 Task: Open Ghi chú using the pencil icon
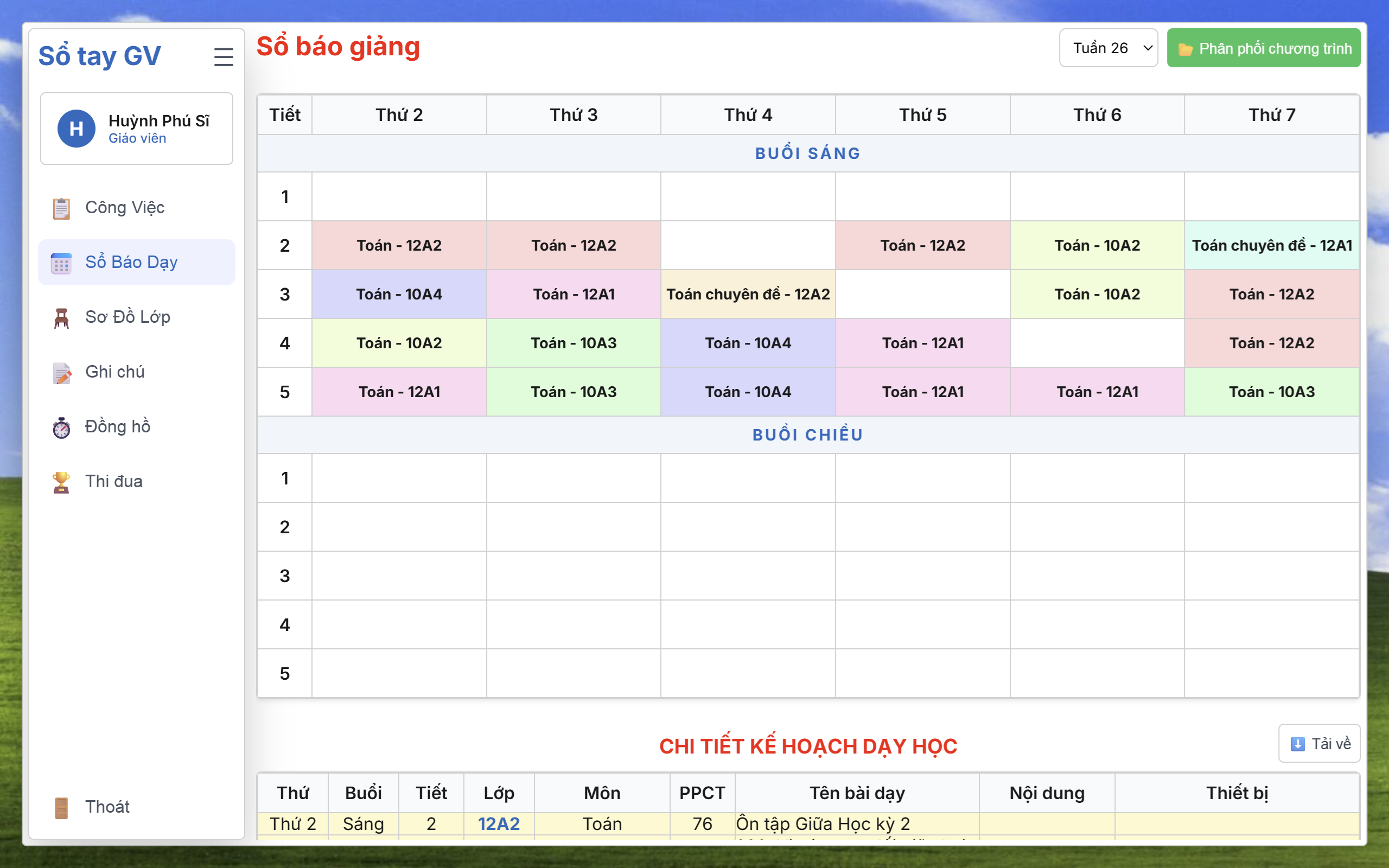click(x=61, y=372)
